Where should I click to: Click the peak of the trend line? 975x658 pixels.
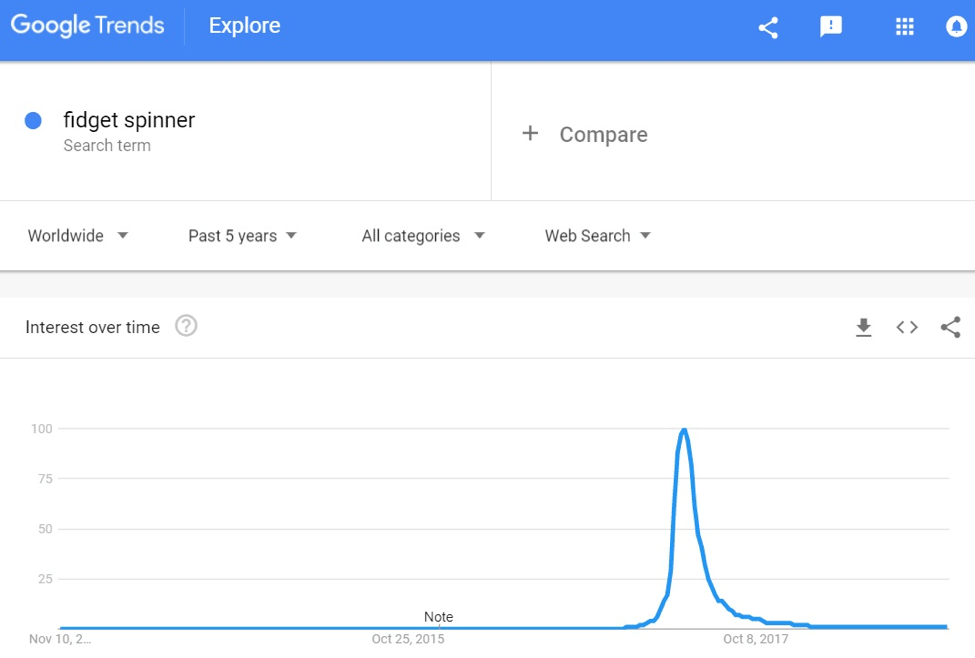pyautogui.click(x=684, y=430)
